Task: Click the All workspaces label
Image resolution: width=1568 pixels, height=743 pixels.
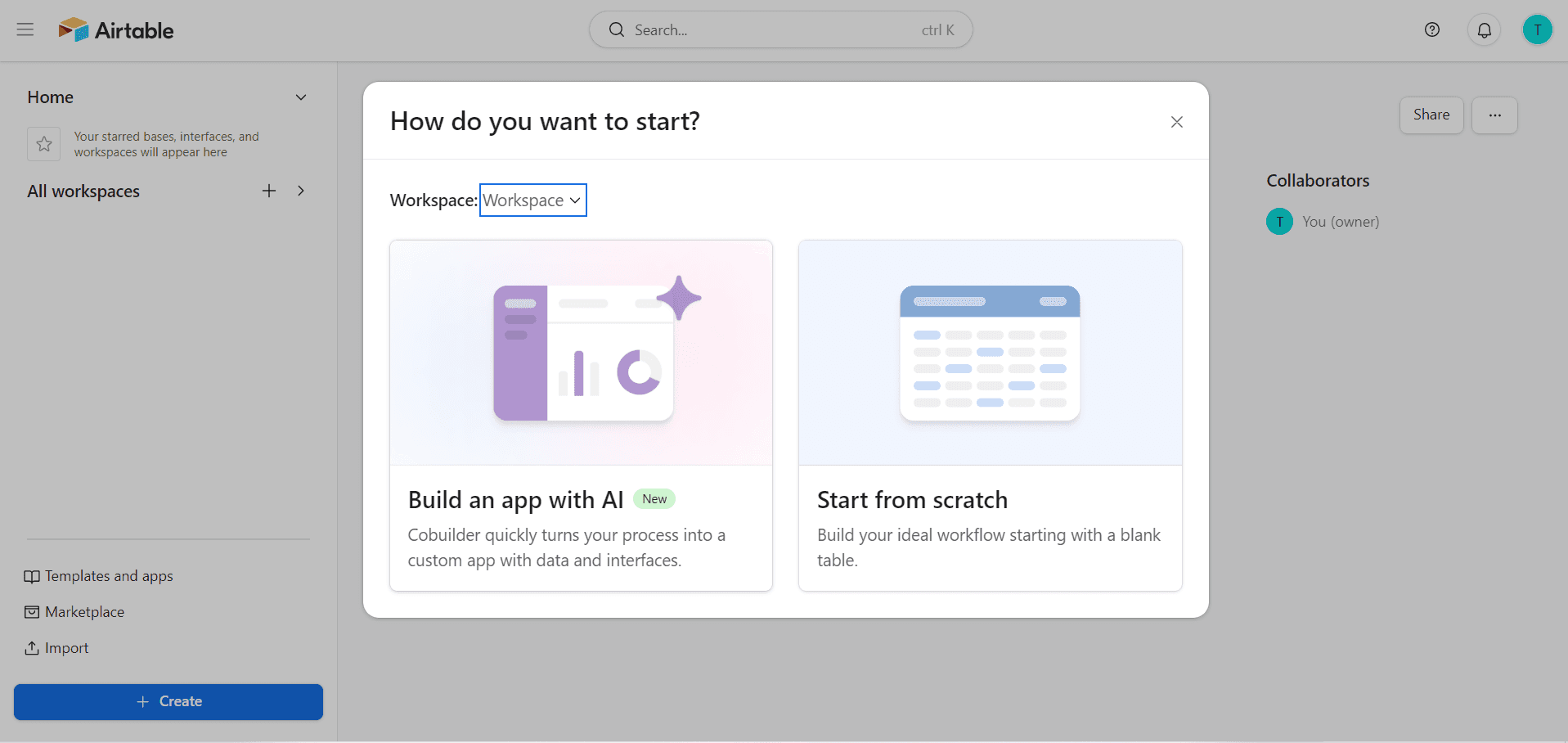Action: (x=83, y=191)
